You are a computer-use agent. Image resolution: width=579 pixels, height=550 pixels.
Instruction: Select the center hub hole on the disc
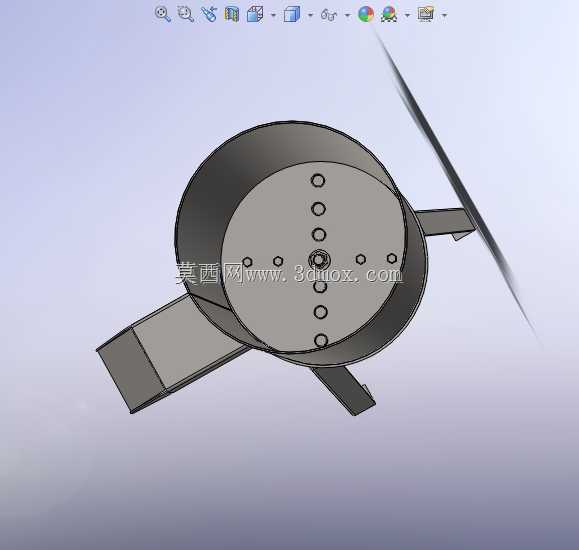[x=318, y=259]
